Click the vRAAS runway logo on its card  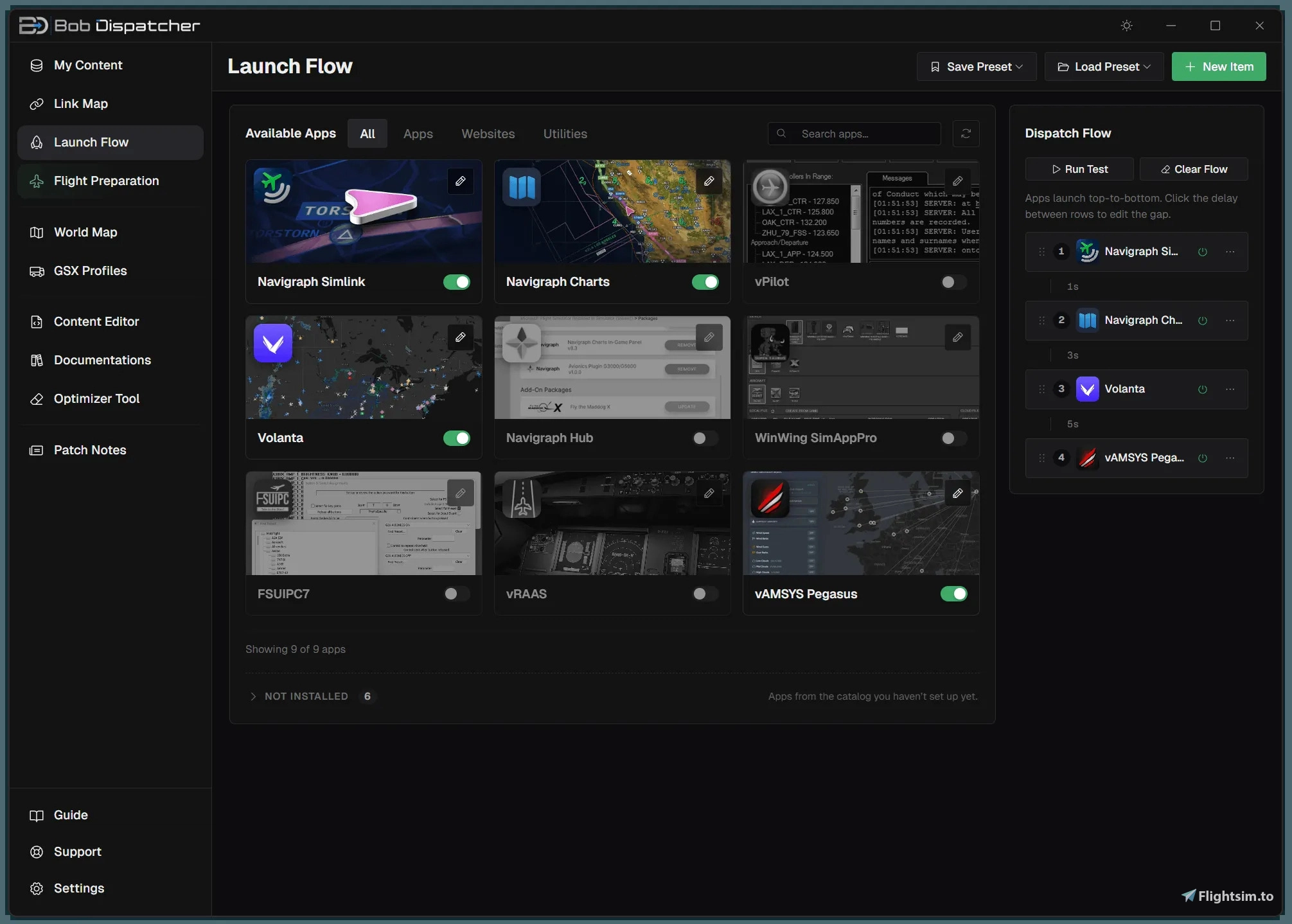(x=522, y=499)
